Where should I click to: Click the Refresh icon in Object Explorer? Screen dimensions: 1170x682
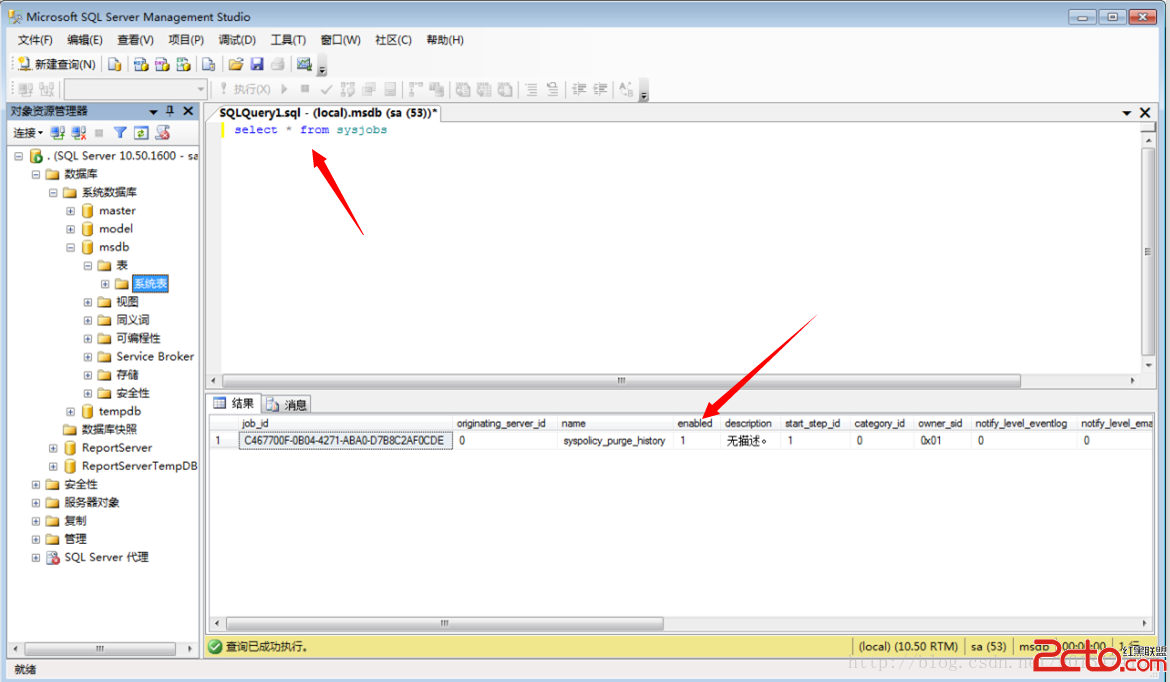141,133
